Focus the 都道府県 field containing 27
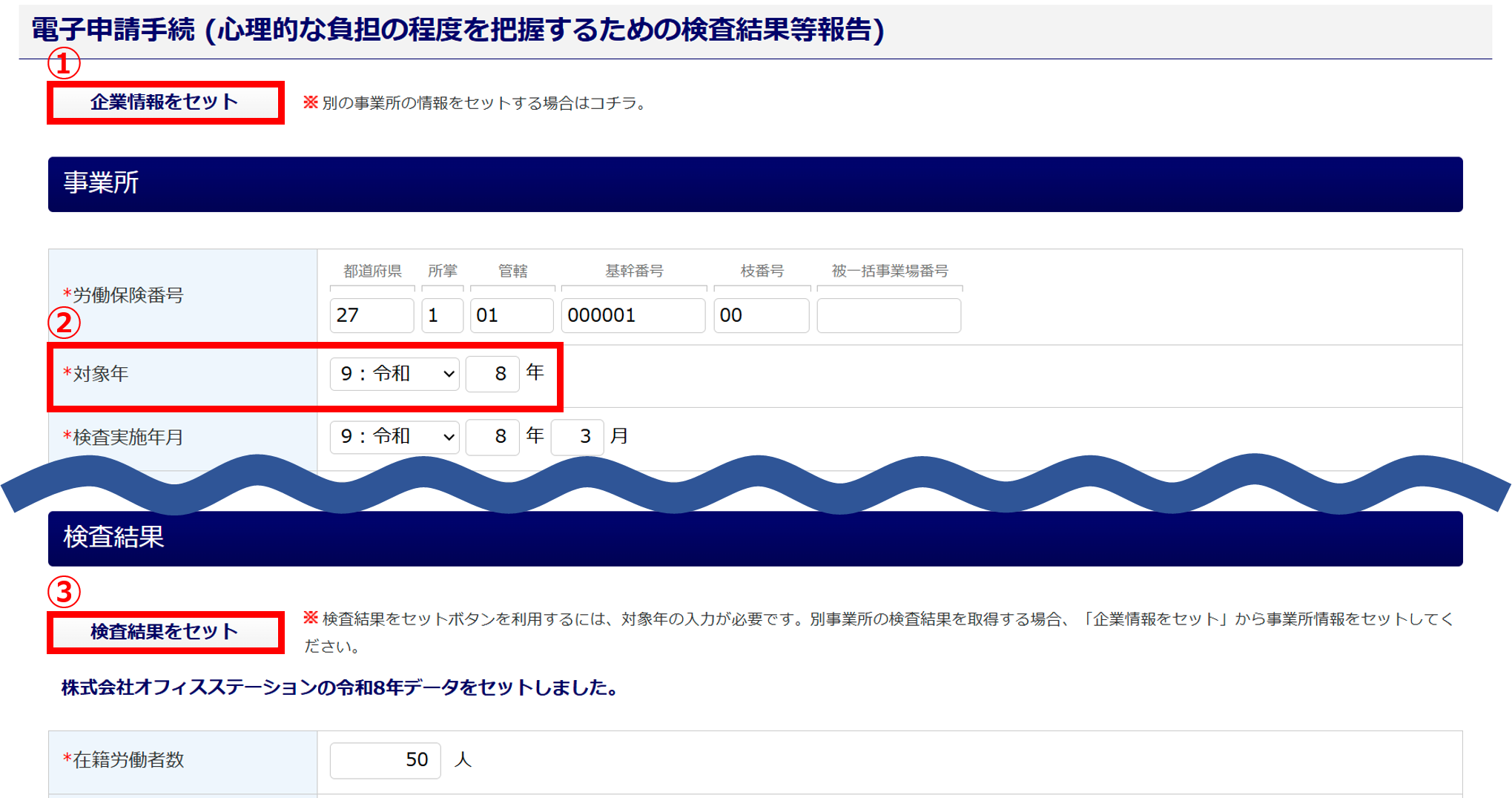The image size is (1512, 798). click(372, 316)
